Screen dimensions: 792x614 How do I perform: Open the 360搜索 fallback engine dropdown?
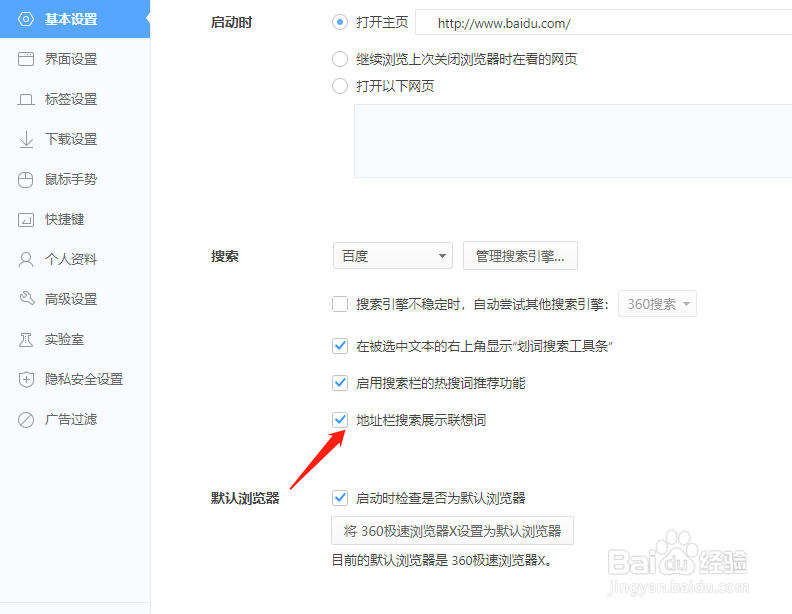pos(657,304)
